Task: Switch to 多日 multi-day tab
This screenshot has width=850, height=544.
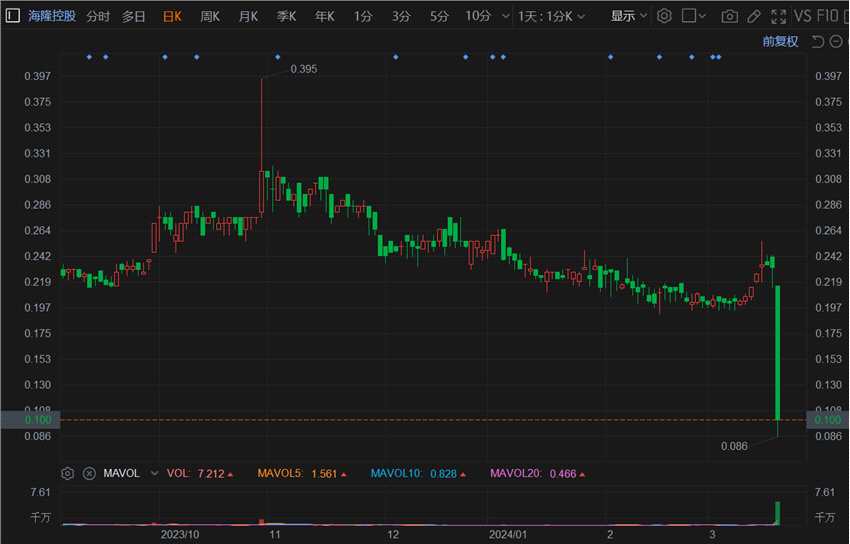Action: point(133,16)
